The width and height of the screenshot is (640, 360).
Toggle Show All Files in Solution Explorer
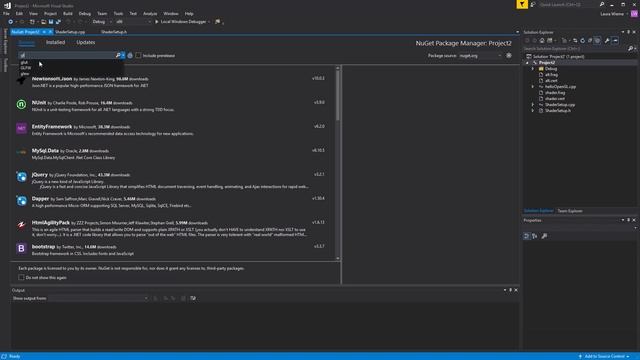pyautogui.click(x=598, y=40)
